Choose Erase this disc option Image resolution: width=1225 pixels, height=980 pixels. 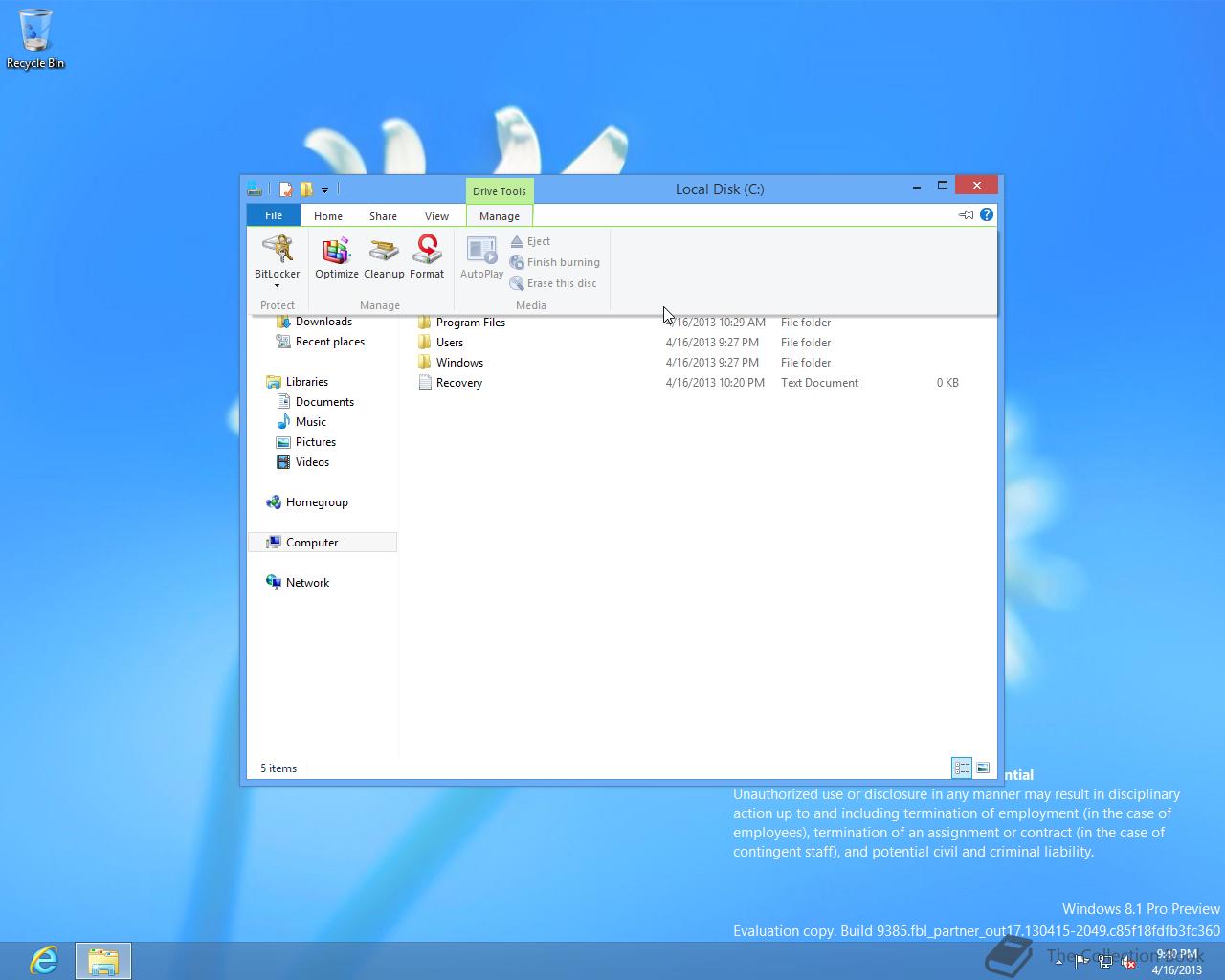tap(553, 283)
